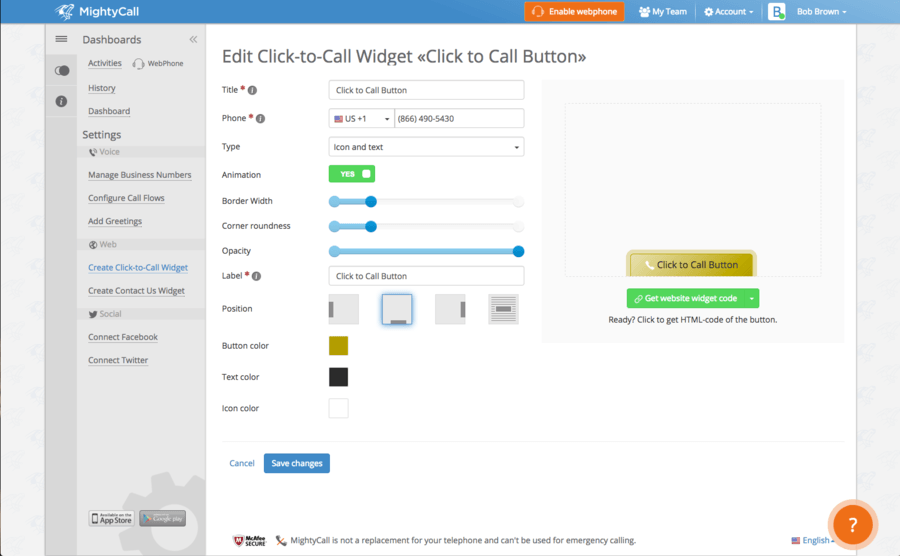Open the Create Contact Us Widget link
Screen dimensions: 900x556
coord(137,291)
